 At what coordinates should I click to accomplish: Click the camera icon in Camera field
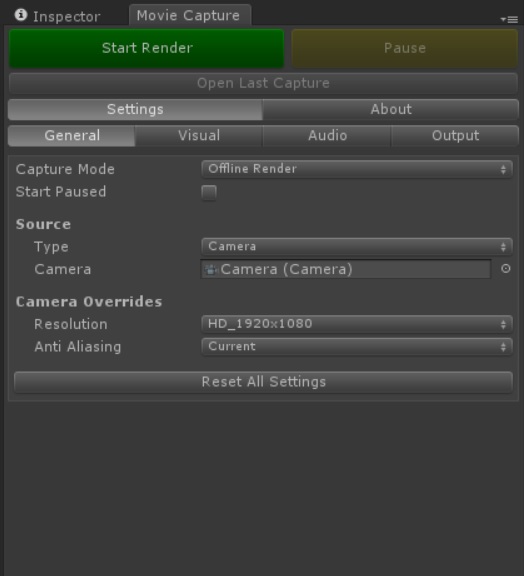pos(211,270)
